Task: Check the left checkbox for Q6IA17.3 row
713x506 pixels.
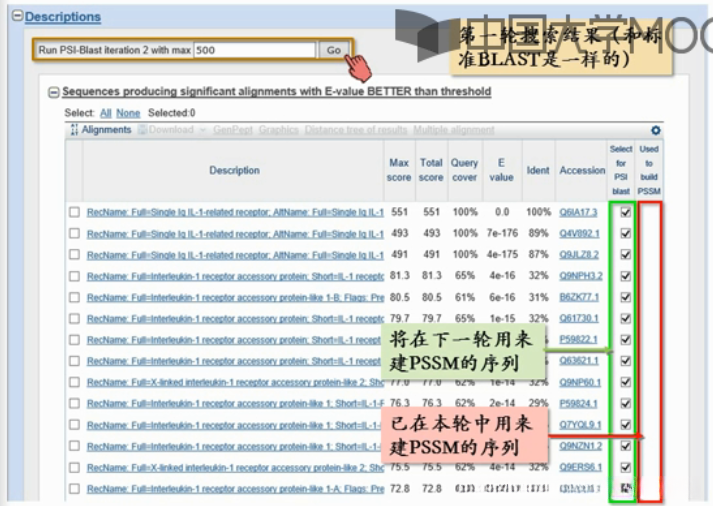Action: (x=75, y=212)
